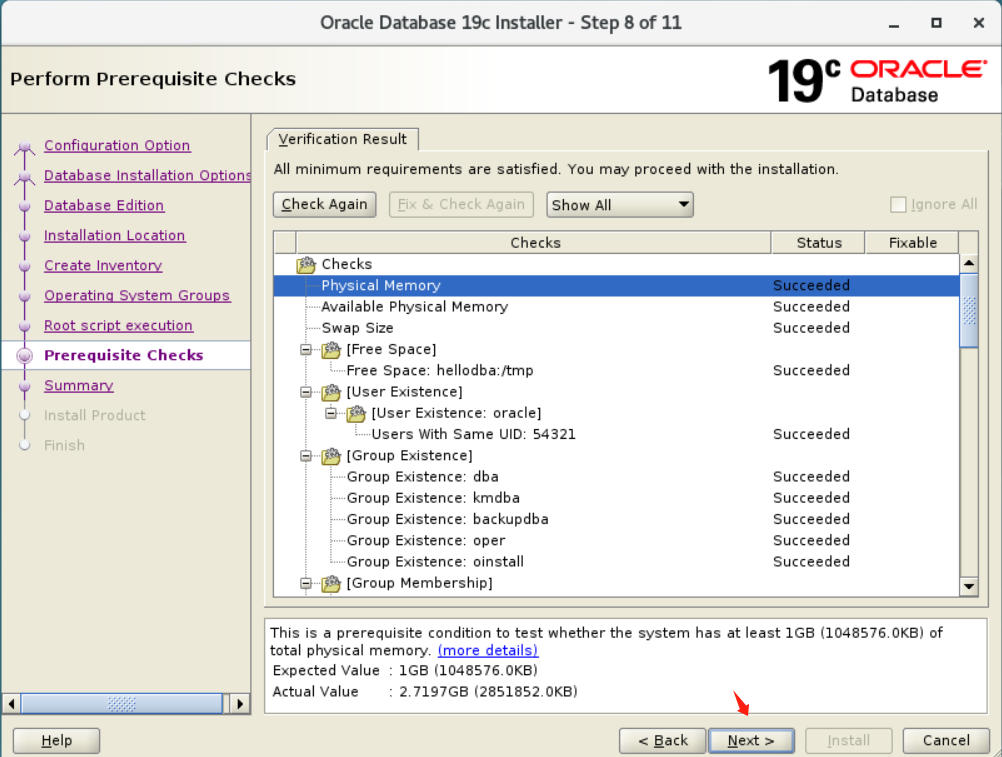Click the Check Again button
Image resolution: width=1002 pixels, height=757 pixels.
pyautogui.click(x=325, y=204)
